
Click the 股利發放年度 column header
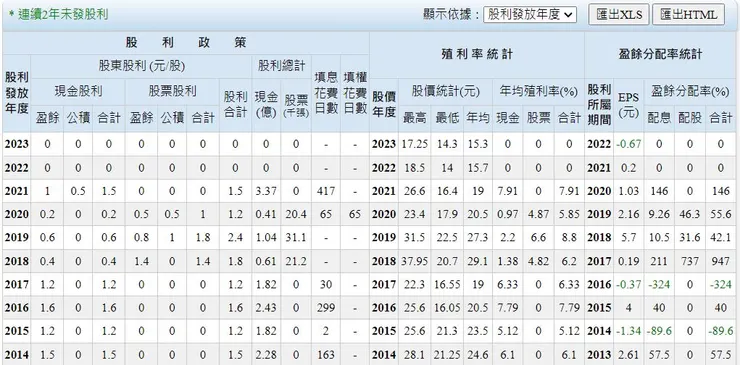tap(17, 93)
